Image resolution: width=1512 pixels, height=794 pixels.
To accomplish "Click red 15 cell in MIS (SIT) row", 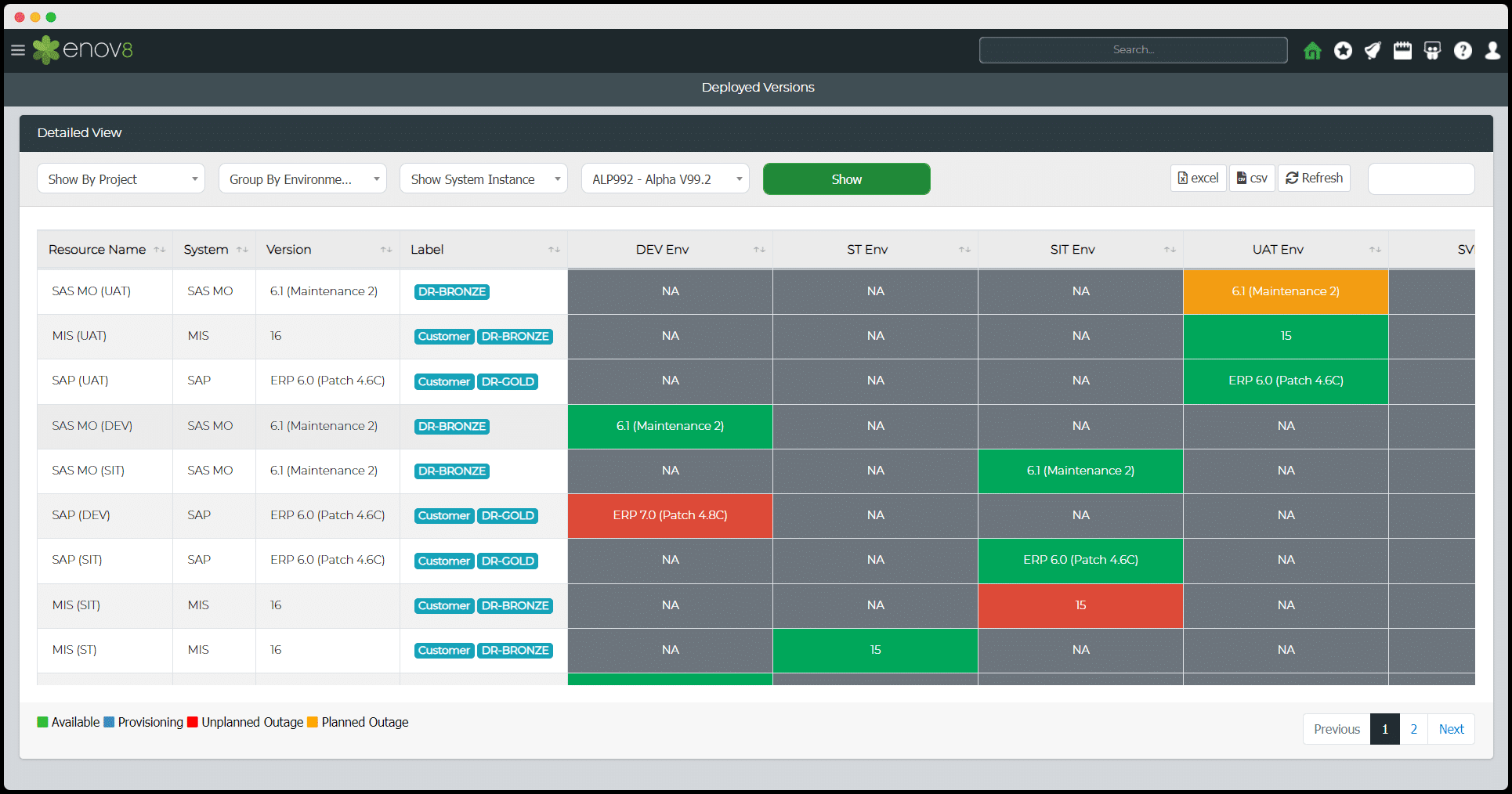I will click(1080, 605).
